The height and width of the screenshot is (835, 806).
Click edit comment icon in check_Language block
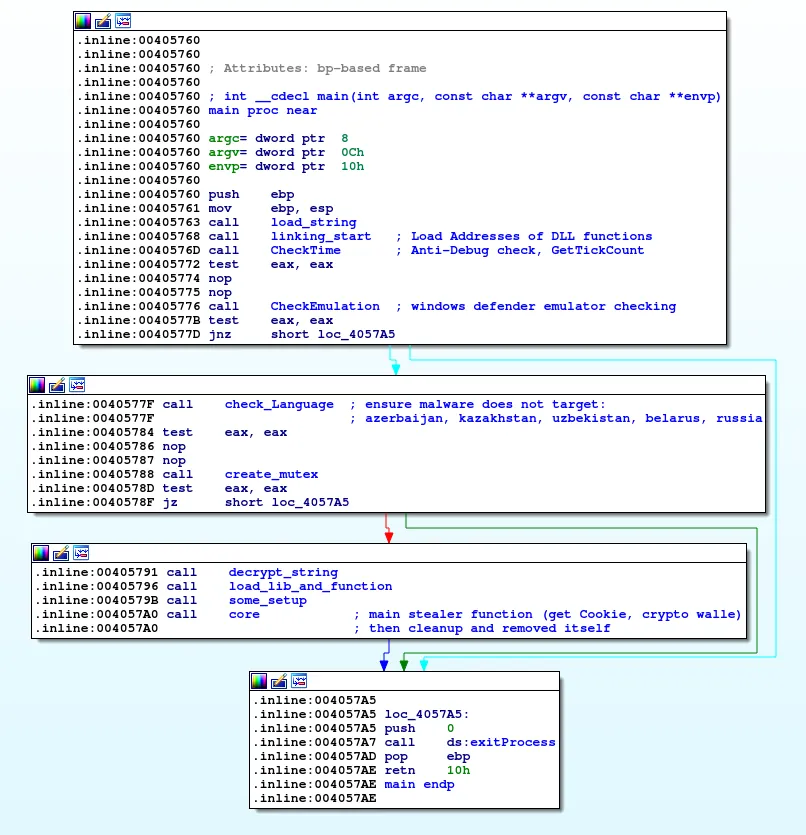click(57, 385)
